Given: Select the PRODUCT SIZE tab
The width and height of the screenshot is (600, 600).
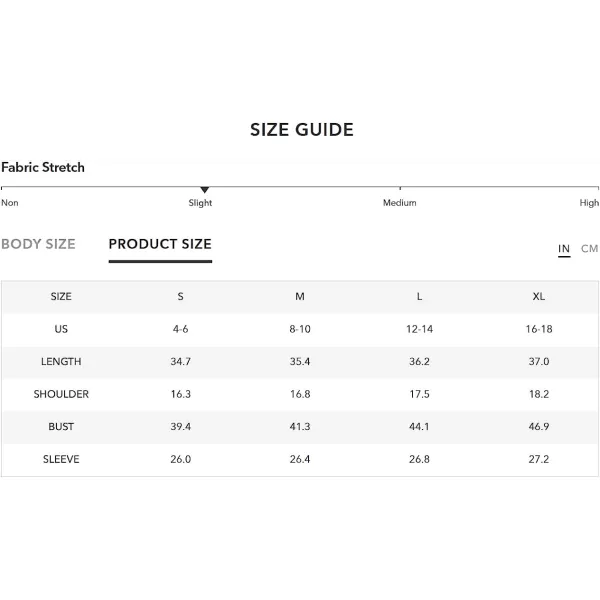Looking at the screenshot, I should 160,244.
